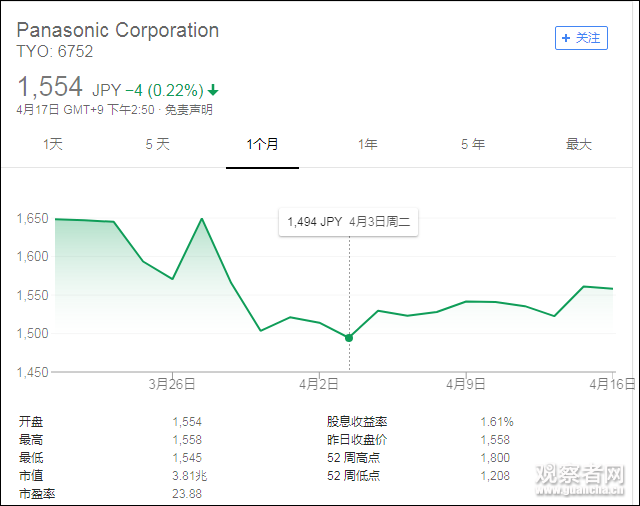Image resolution: width=640 pixels, height=506 pixels.
Task: Click the green data point on chart
Action: pos(349,338)
